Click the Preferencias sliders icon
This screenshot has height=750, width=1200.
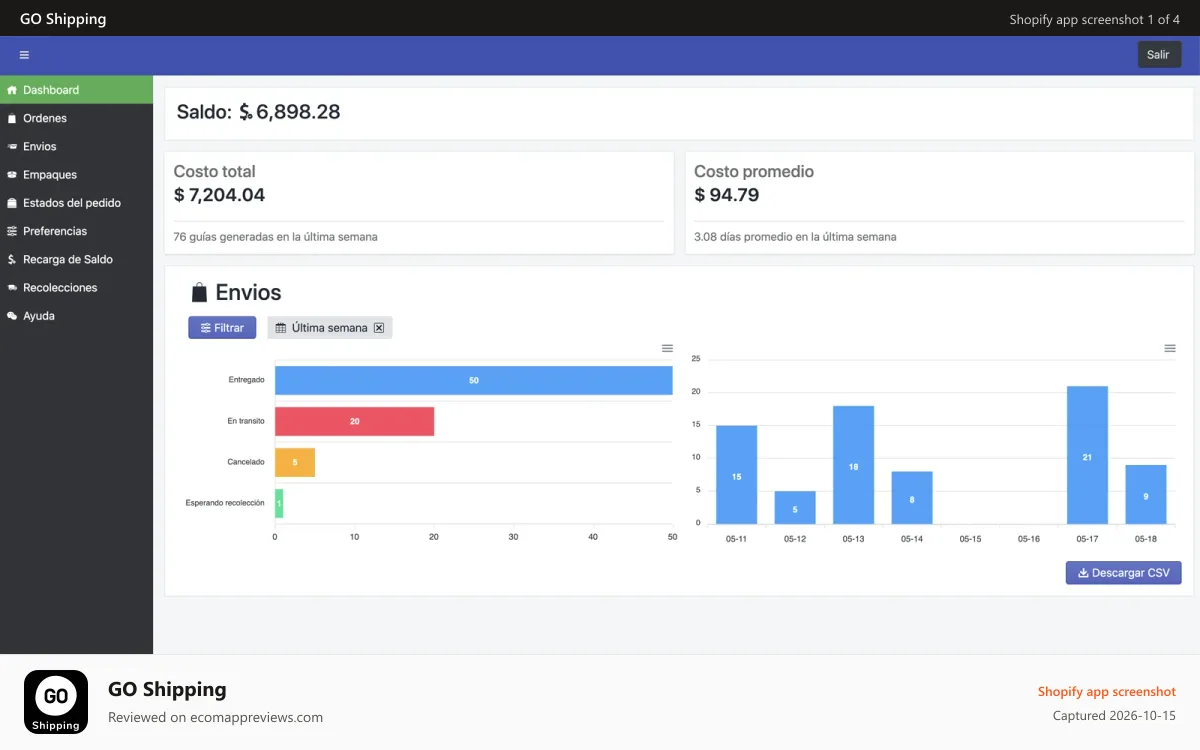[12, 231]
